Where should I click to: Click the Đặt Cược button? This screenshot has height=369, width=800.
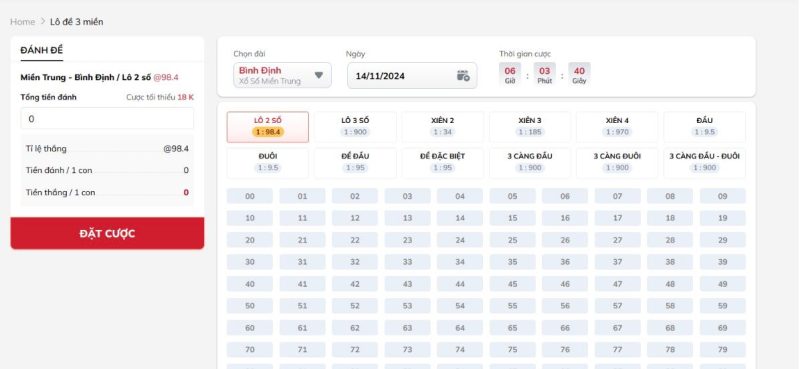click(107, 233)
